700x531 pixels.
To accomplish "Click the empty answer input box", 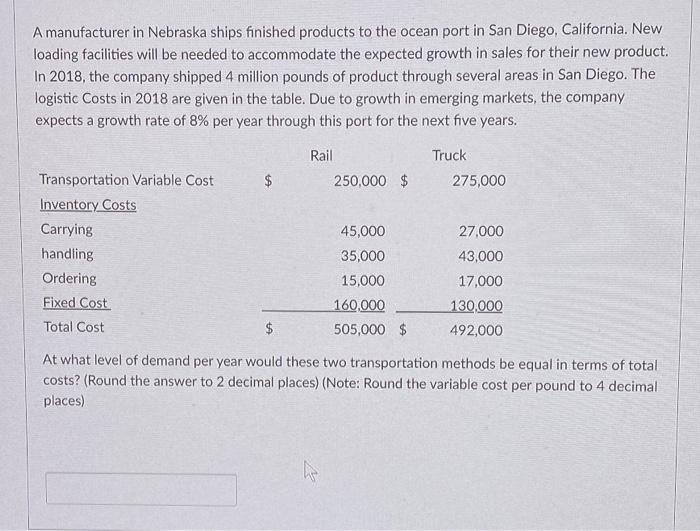I will point(141,490).
